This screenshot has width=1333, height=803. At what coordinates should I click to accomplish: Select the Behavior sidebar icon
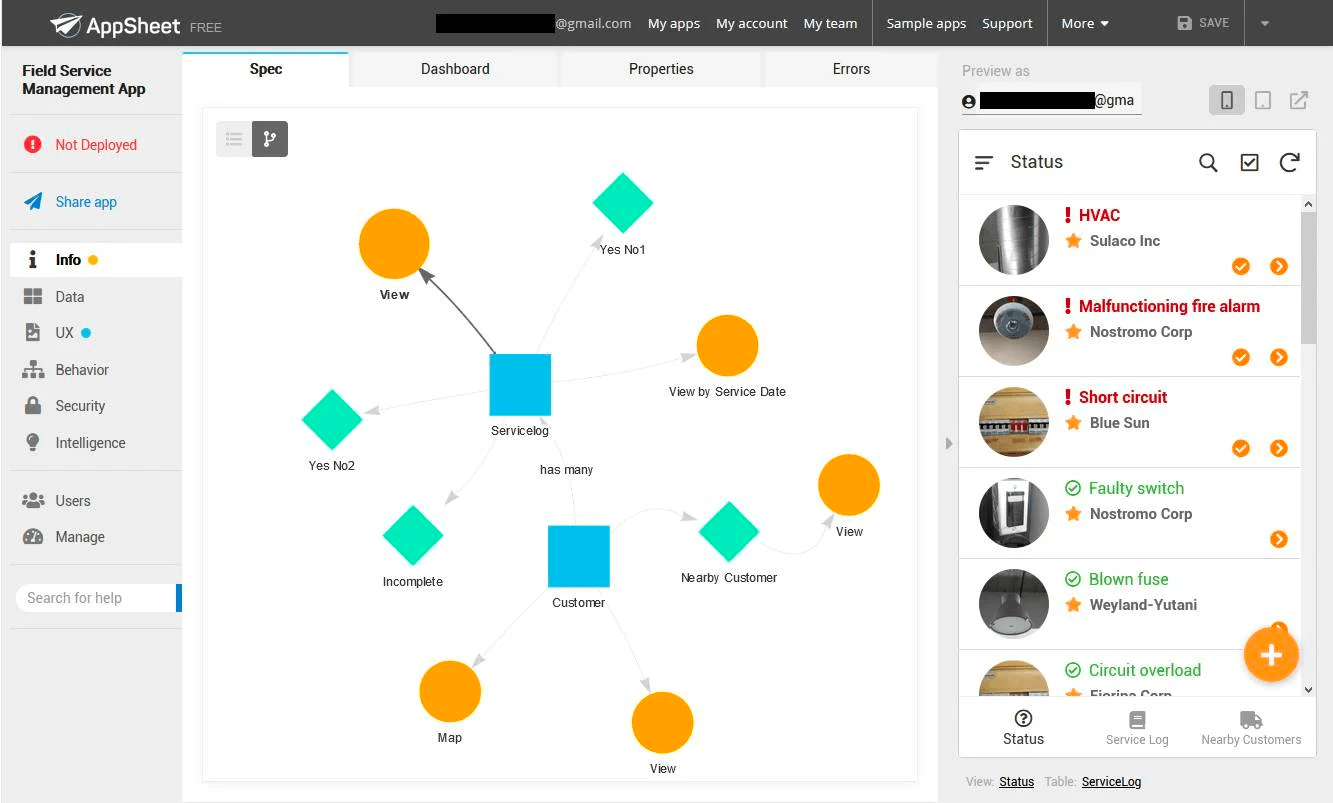33,370
